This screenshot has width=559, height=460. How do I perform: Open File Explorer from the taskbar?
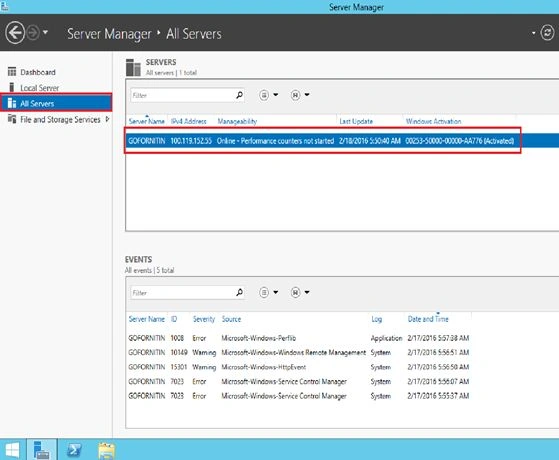click(x=107, y=450)
